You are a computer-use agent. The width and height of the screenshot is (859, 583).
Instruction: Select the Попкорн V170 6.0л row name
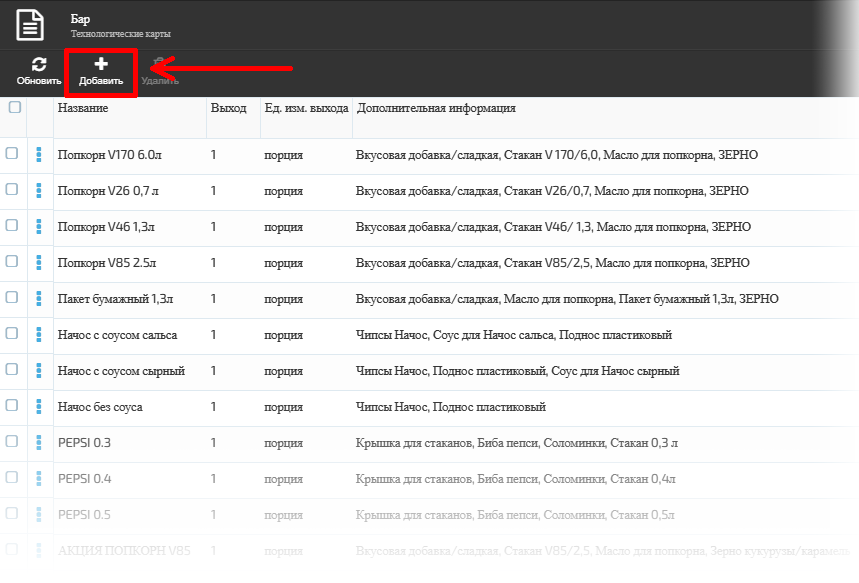109,155
